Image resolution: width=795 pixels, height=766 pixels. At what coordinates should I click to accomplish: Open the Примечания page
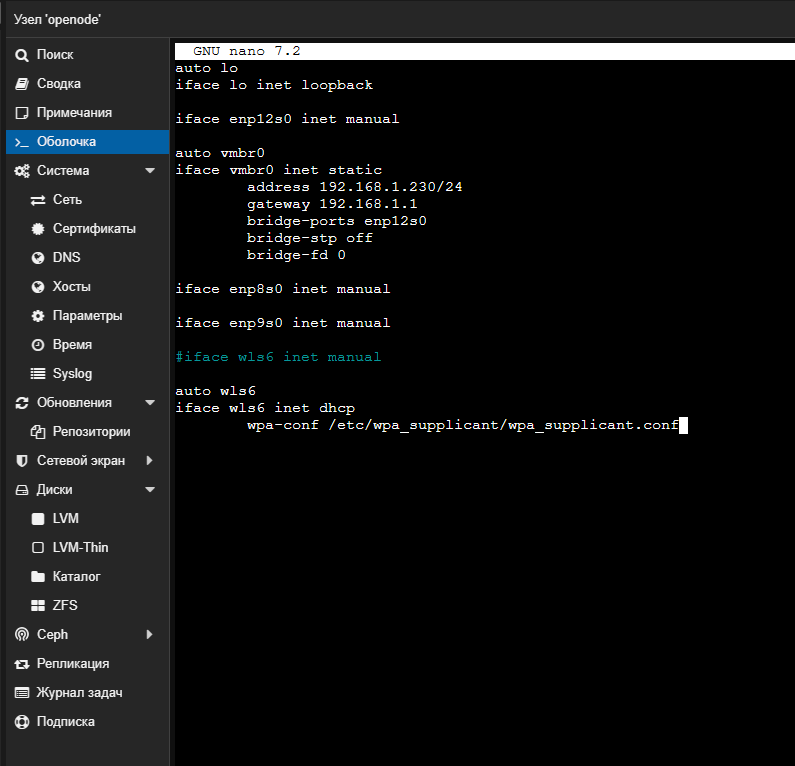[75, 113]
